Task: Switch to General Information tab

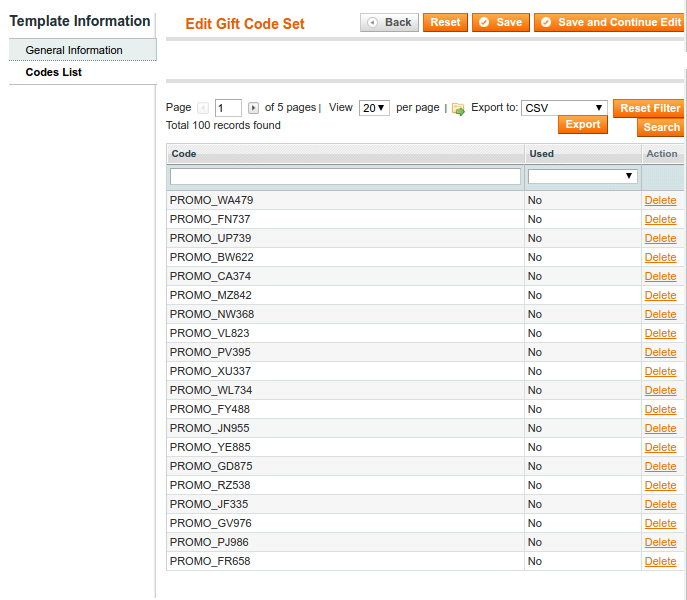Action: (74, 50)
